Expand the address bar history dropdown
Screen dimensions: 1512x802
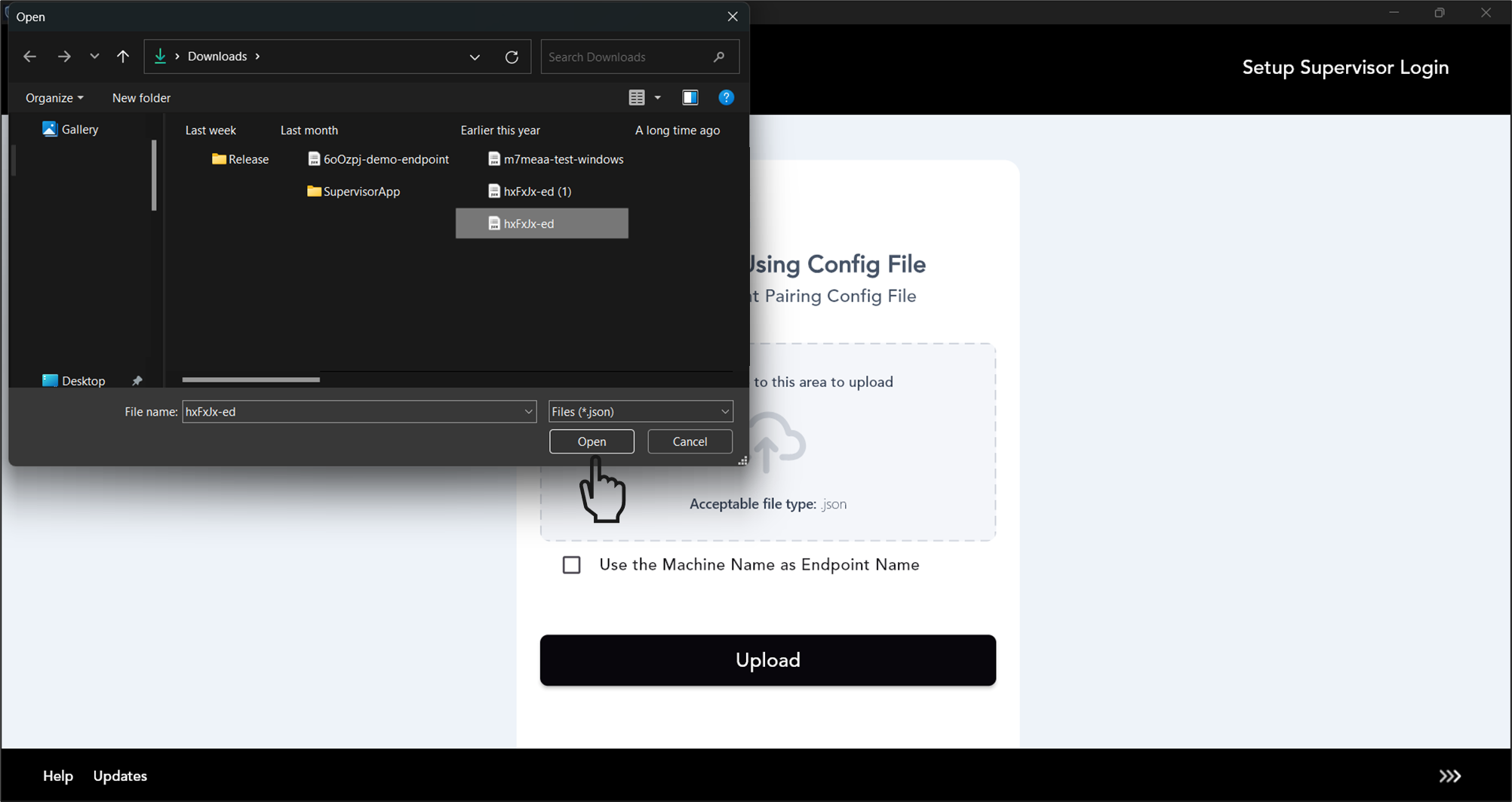click(475, 57)
